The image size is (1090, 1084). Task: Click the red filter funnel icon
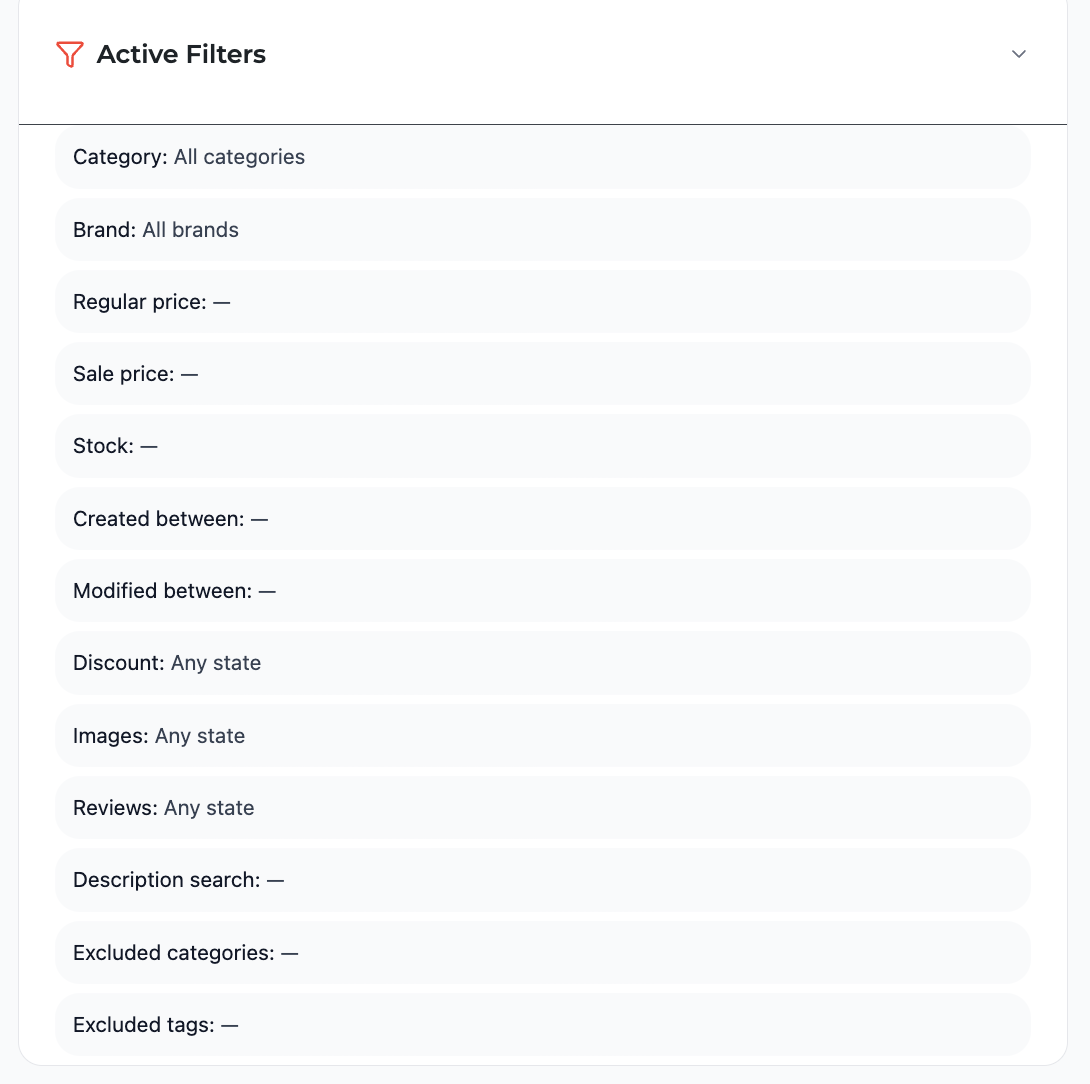[69, 54]
